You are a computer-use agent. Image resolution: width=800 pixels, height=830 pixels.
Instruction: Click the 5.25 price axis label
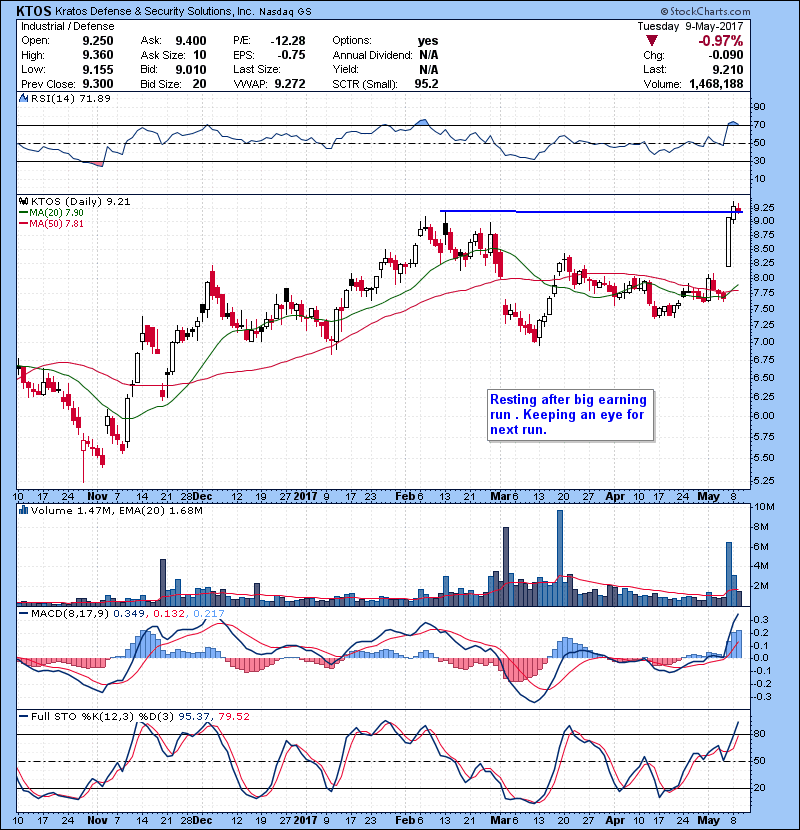coord(763,481)
